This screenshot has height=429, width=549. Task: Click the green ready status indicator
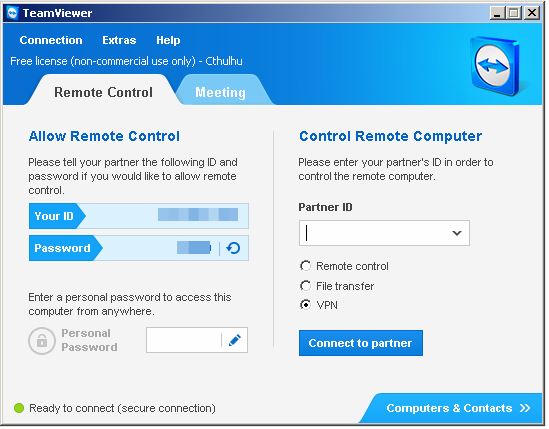click(19, 408)
